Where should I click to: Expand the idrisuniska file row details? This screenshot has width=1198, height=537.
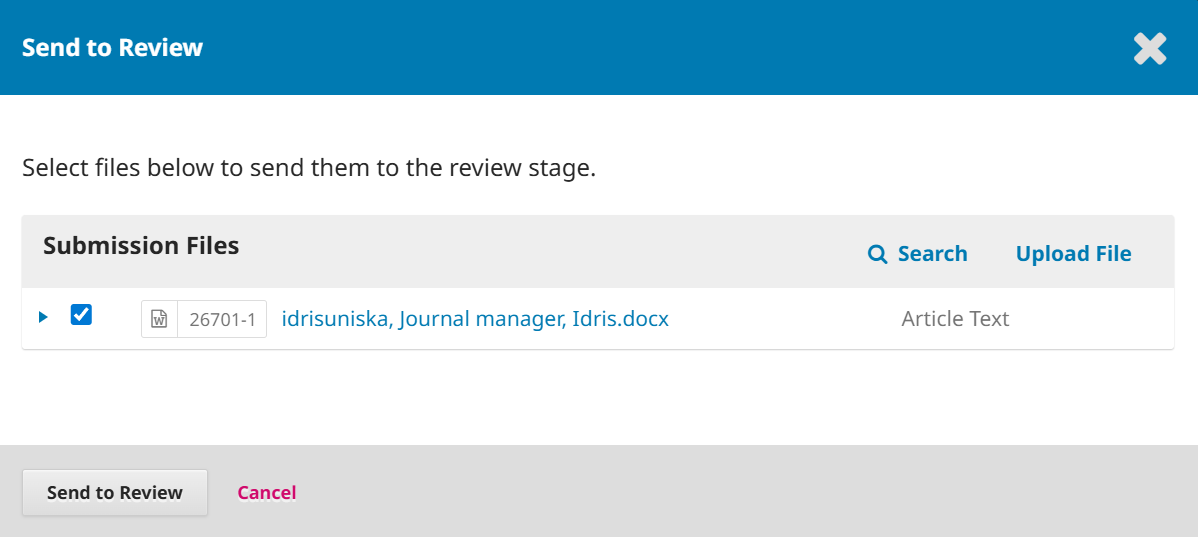tap(43, 317)
